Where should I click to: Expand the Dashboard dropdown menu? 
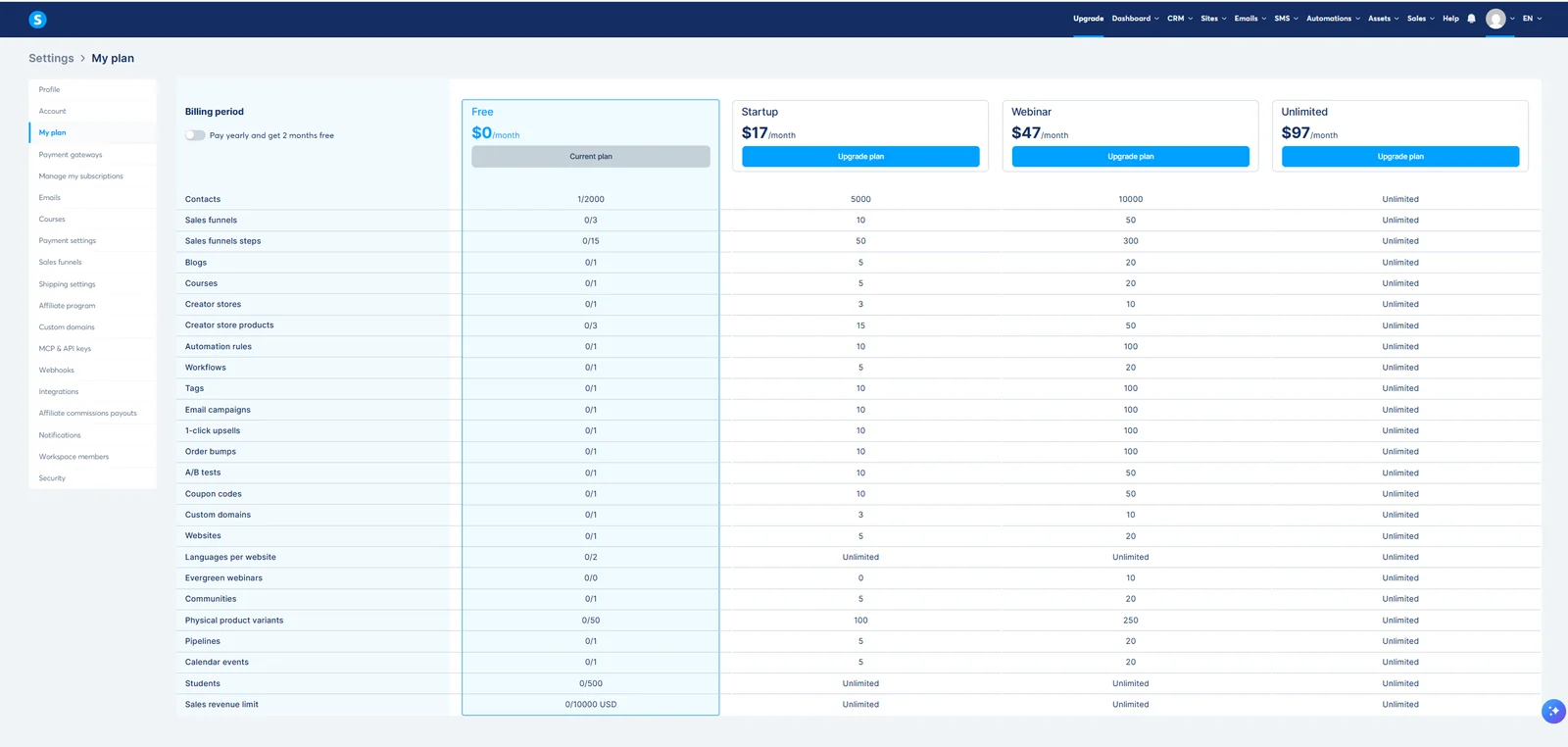pyautogui.click(x=1135, y=19)
